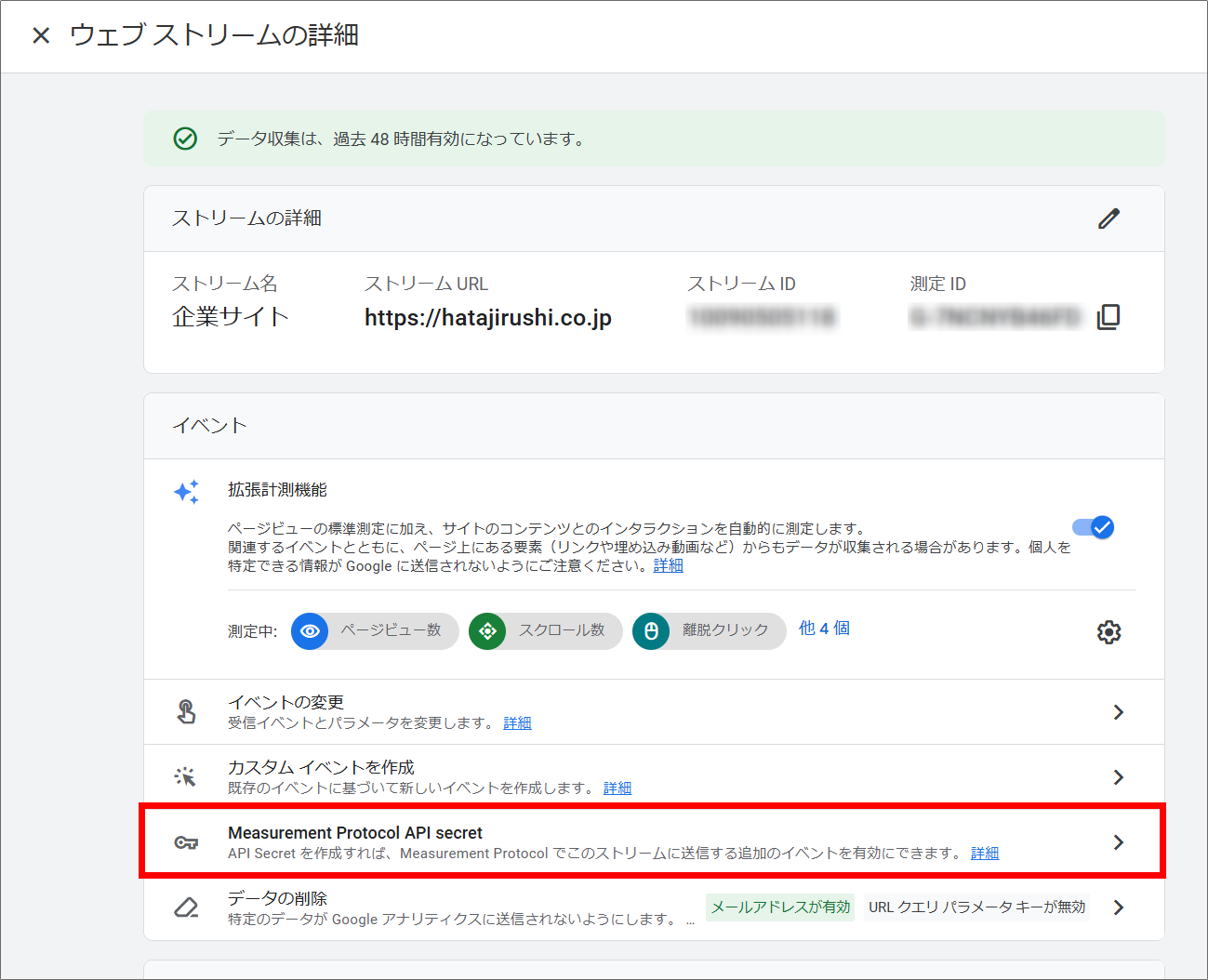
Task: Open Measurement Protocol API secret chevron
Action: (1118, 842)
